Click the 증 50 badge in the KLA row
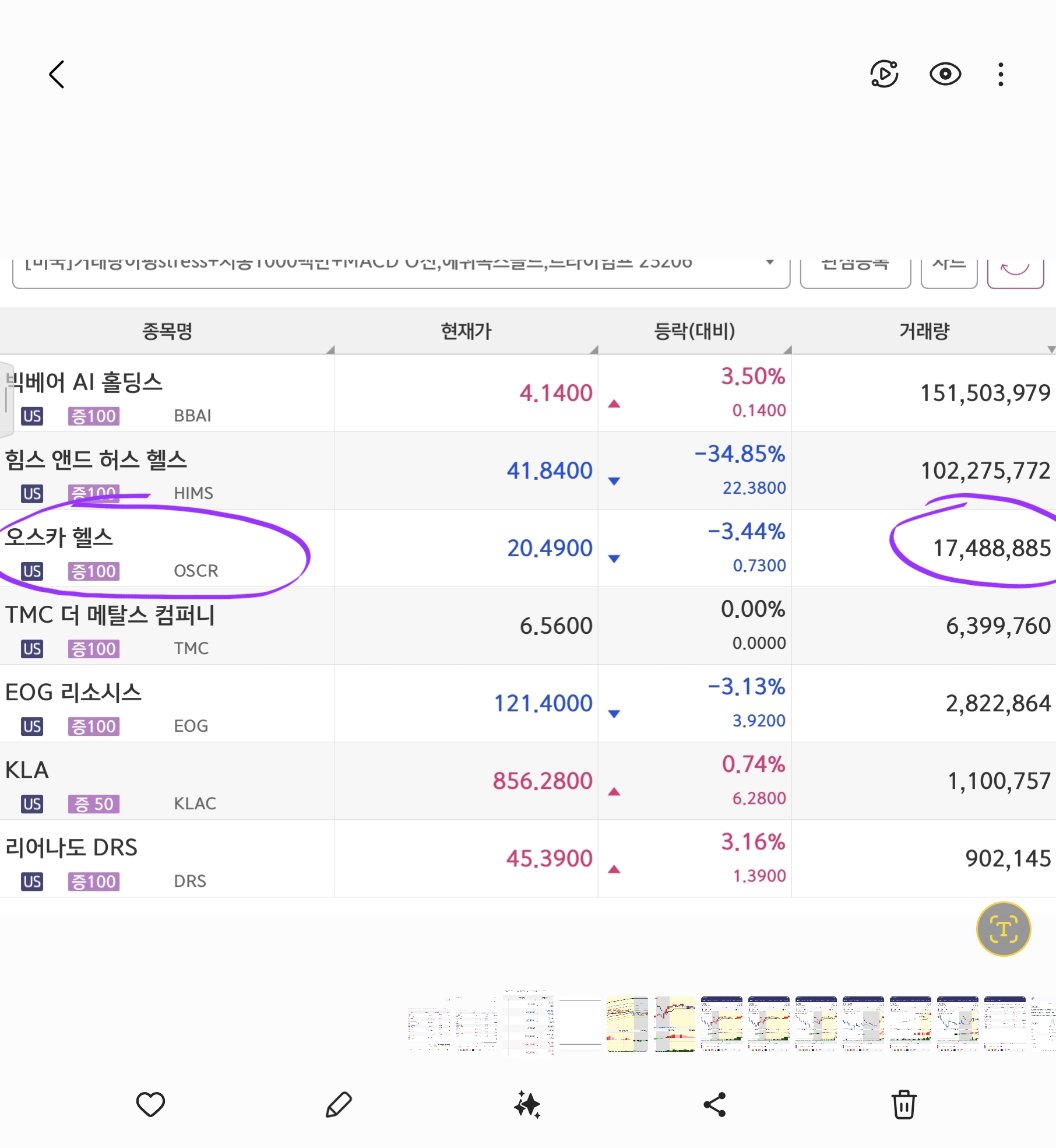Image resolution: width=1056 pixels, height=1148 pixels. (x=94, y=804)
